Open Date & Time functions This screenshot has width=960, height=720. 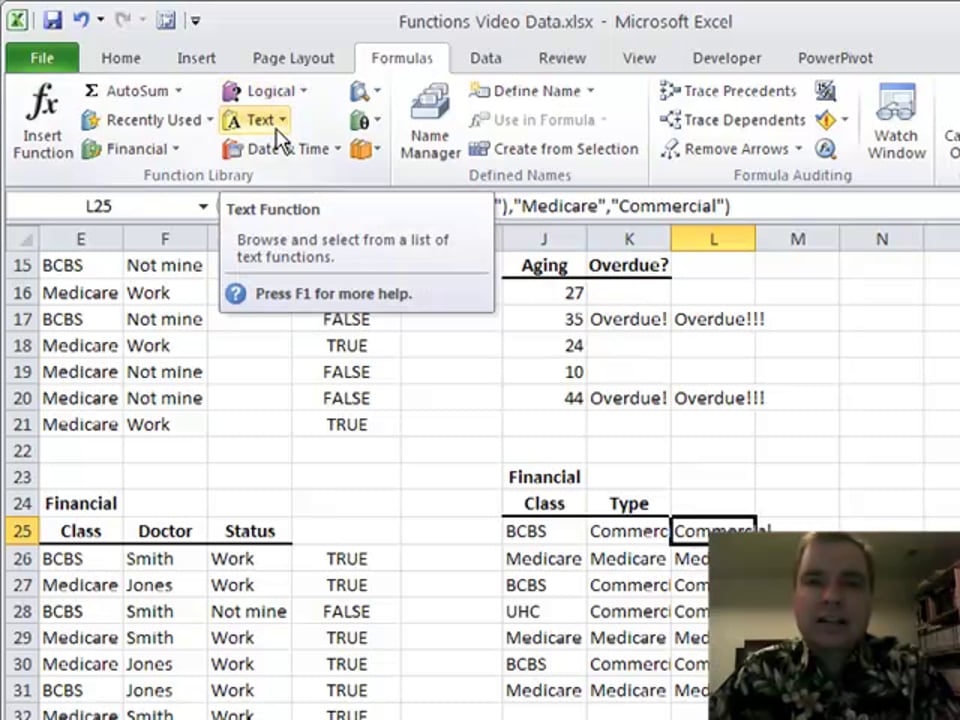pyautogui.click(x=281, y=149)
